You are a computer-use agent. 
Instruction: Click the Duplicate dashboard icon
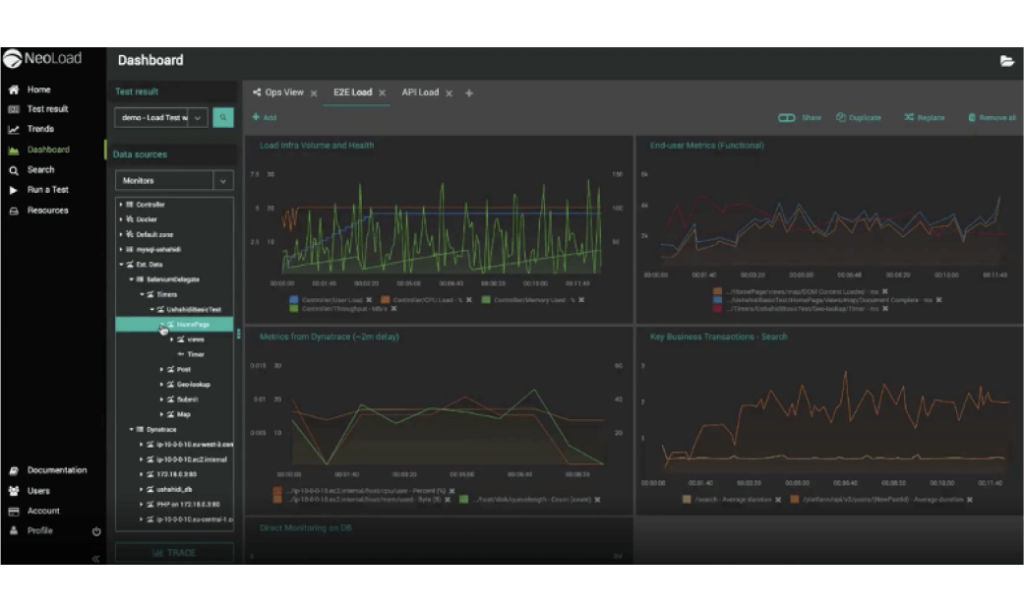[841, 118]
